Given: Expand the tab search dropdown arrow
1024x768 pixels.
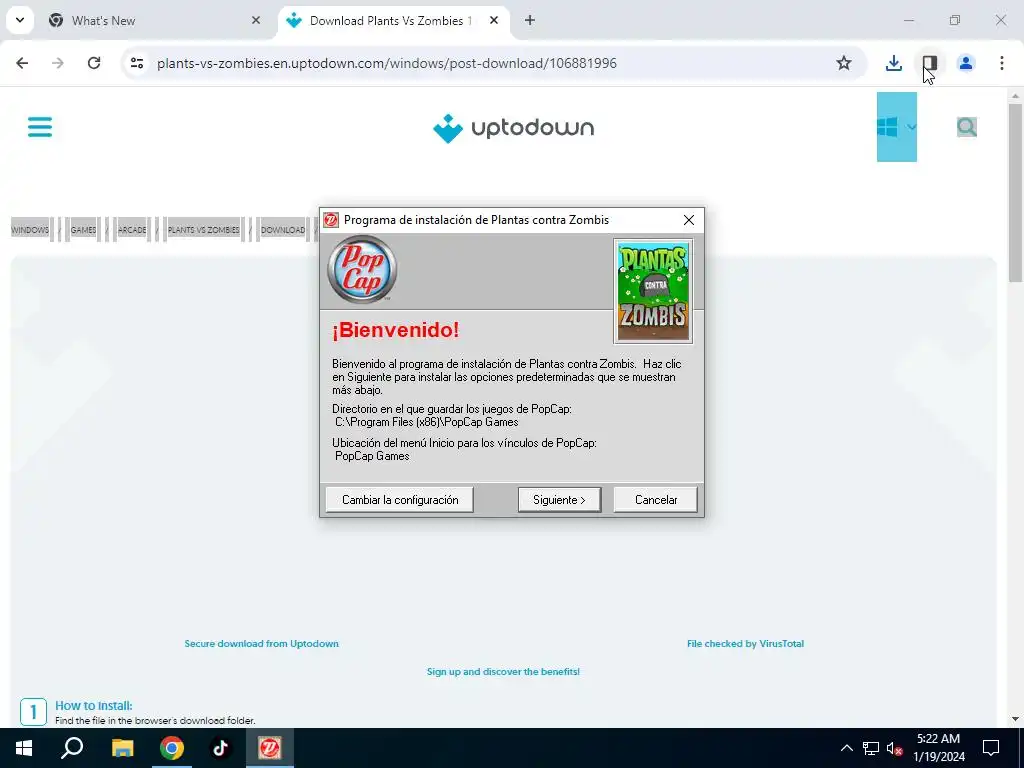Looking at the screenshot, I should point(20,20).
